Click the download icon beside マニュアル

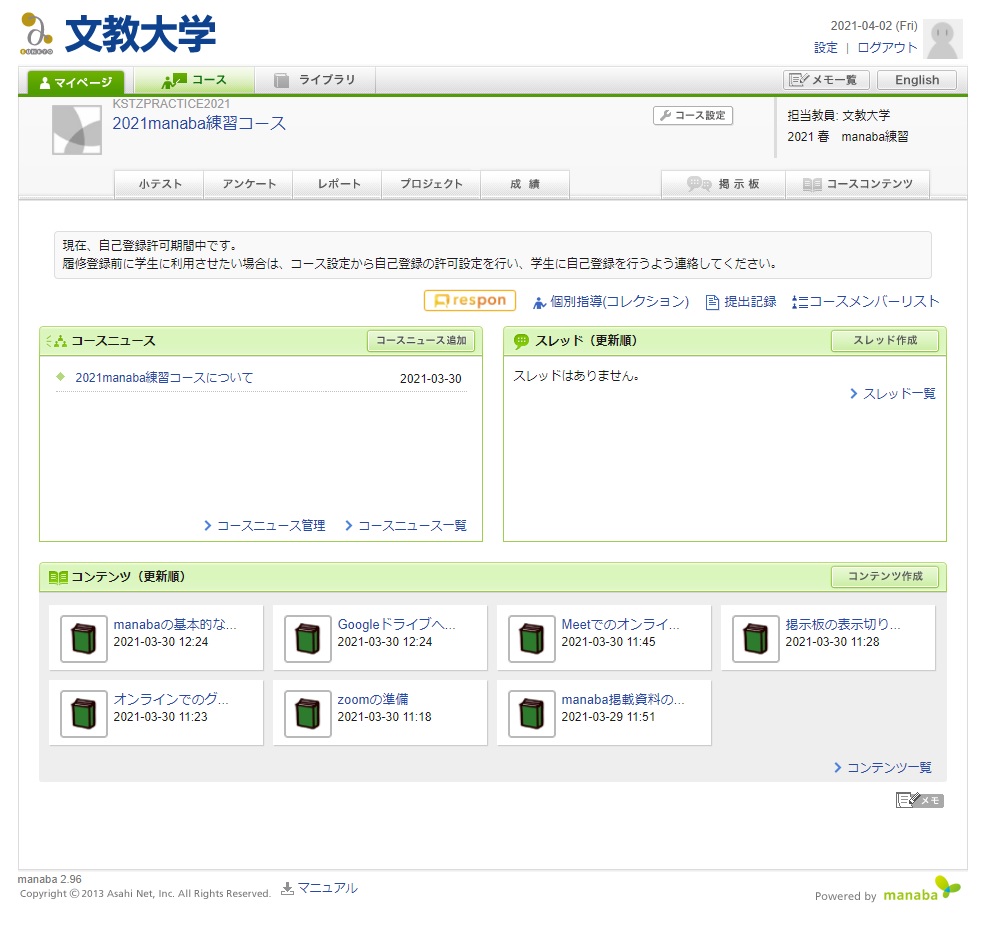[x=287, y=888]
